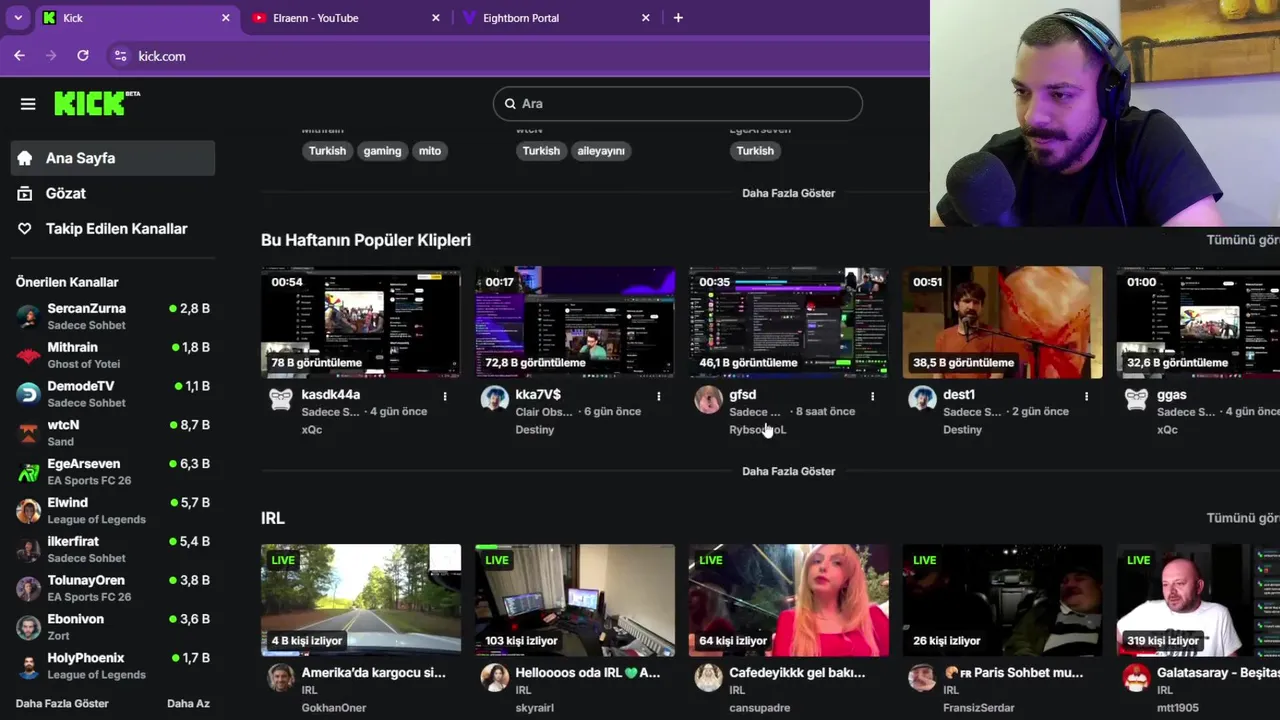Open gfsd clip author avatar
The width and height of the screenshot is (1280, 720).
pyautogui.click(x=708, y=399)
